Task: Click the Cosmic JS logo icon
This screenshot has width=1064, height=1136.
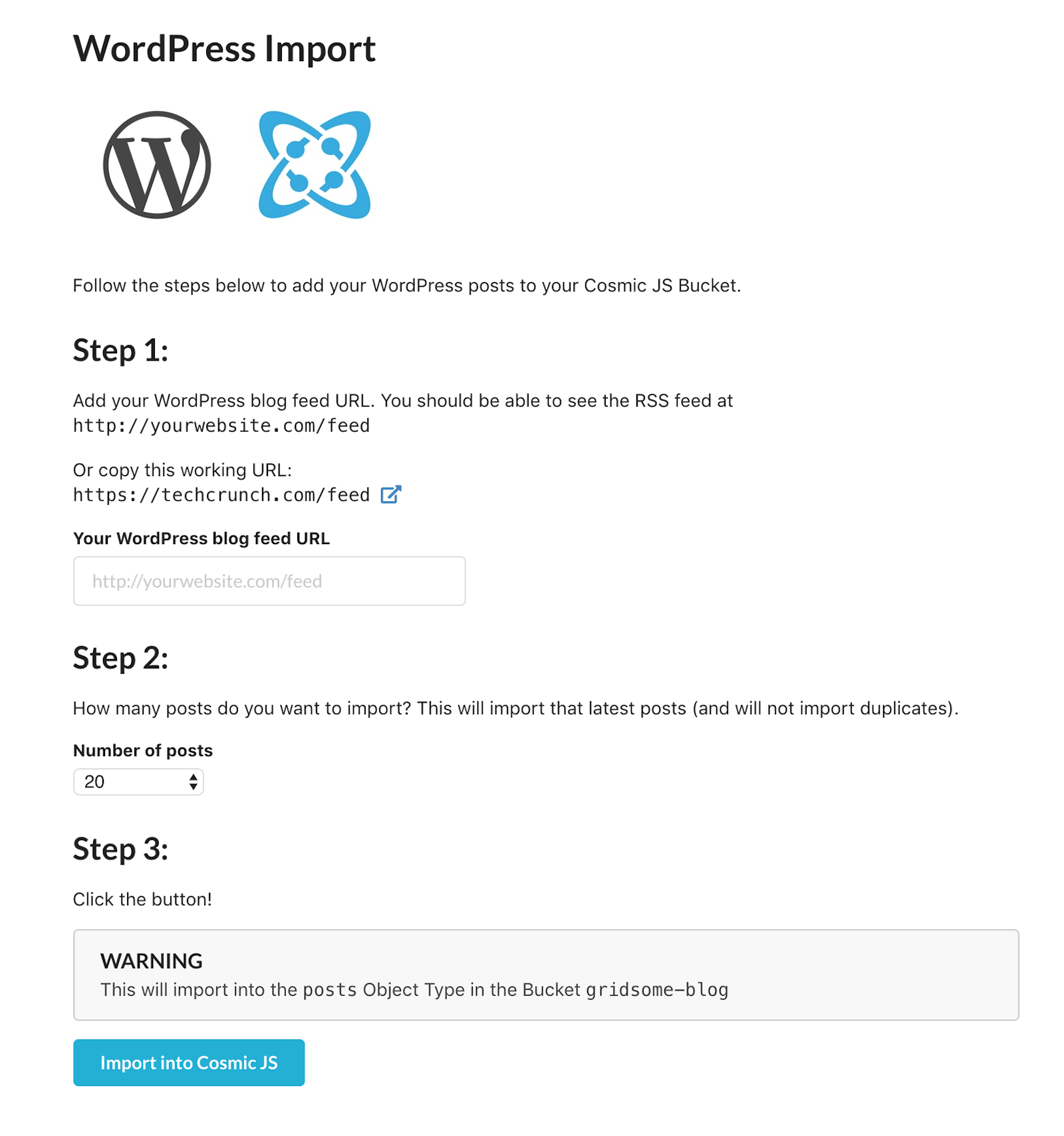Action: 315,165
